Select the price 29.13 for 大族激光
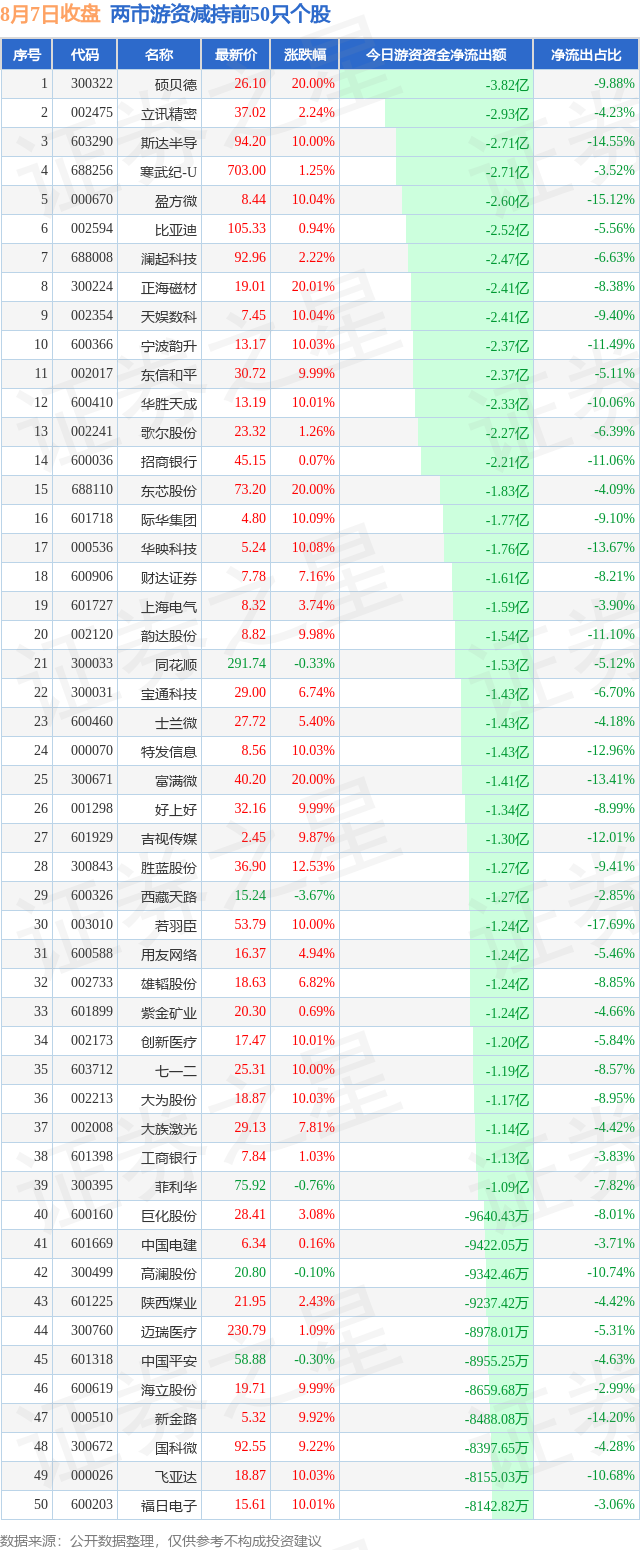Viewport: 640px width, 1550px height. 250,1128
